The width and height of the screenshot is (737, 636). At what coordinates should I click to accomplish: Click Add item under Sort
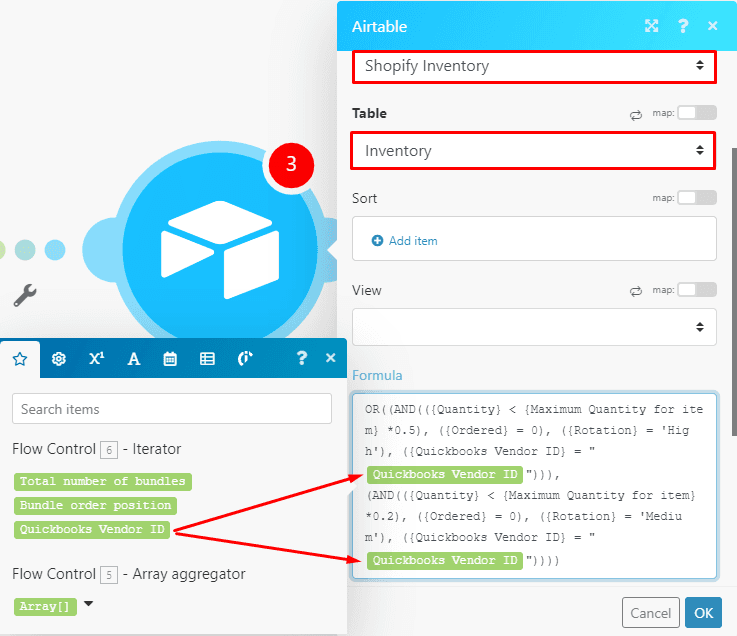coord(405,241)
